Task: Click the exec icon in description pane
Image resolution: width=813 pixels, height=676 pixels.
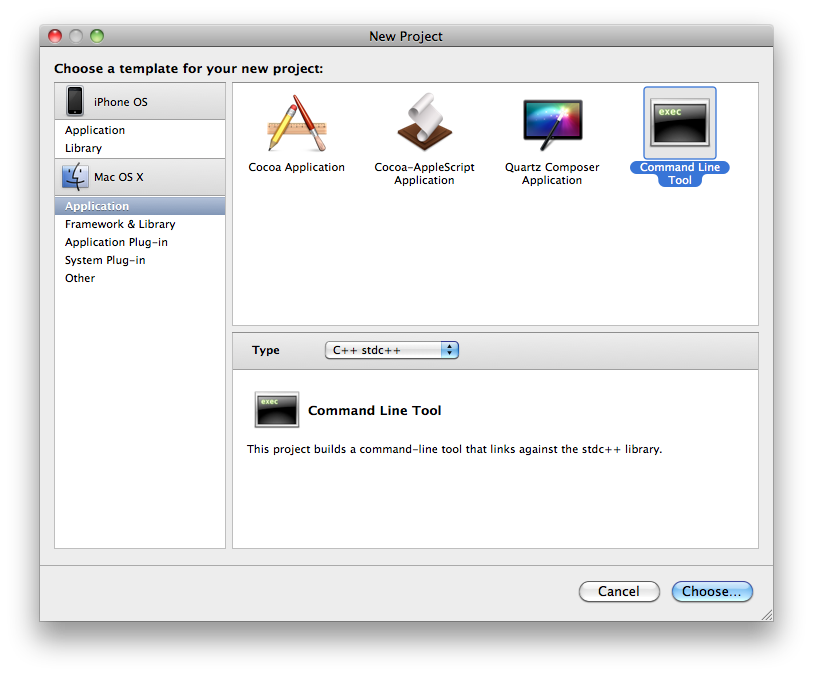Action: point(277,410)
